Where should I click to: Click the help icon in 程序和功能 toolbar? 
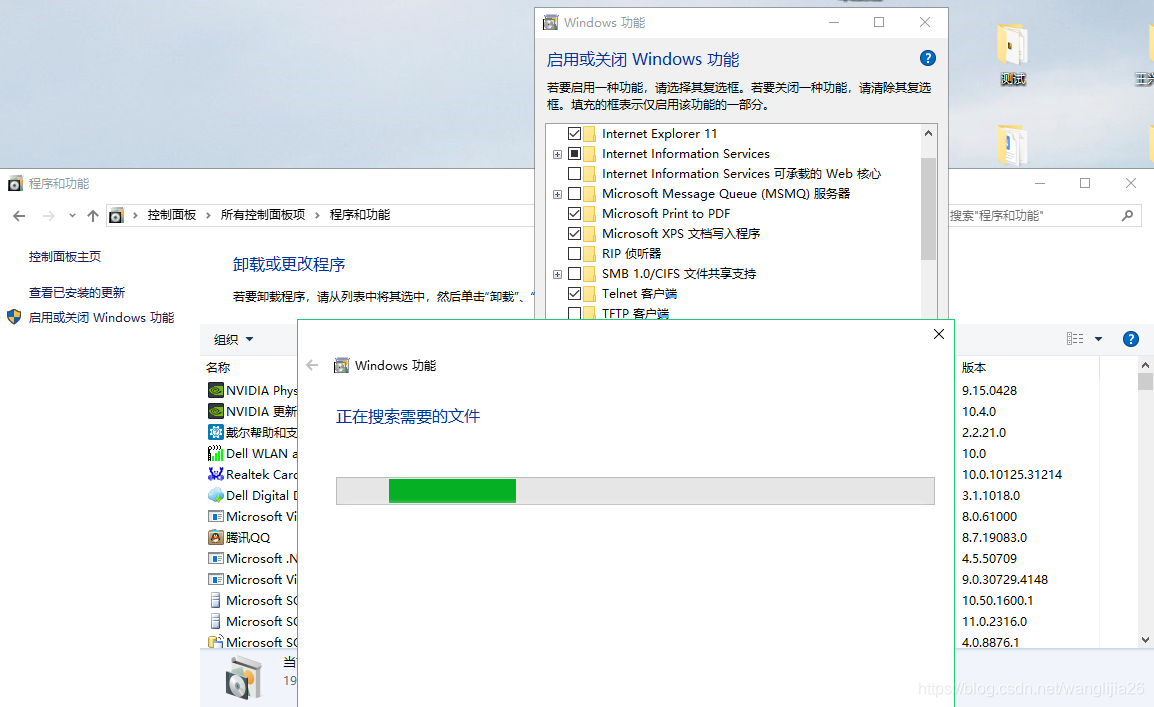click(1130, 338)
